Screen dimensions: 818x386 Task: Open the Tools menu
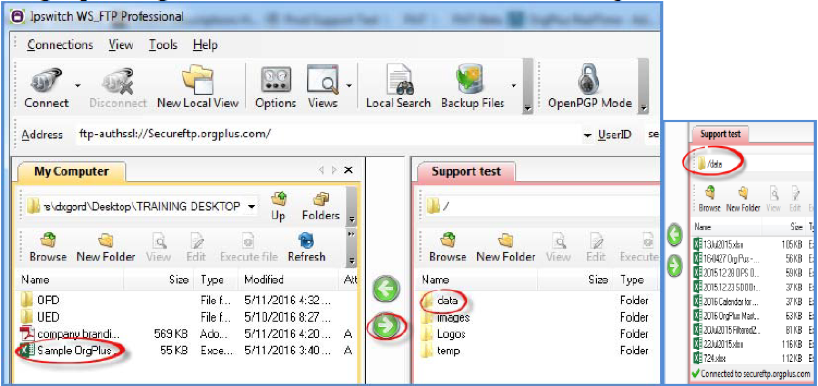coord(163,45)
